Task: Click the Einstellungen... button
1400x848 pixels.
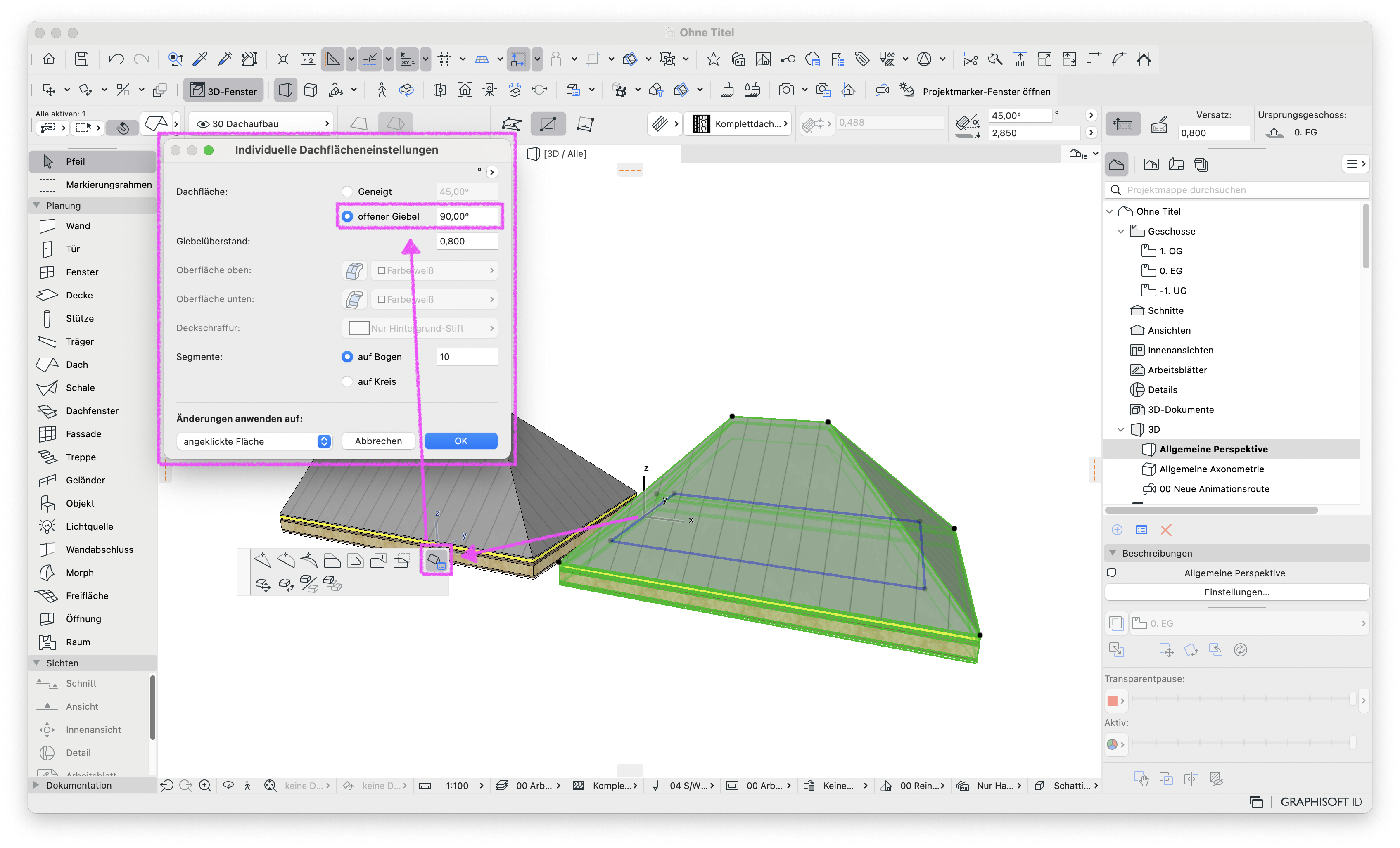Action: click(x=1237, y=592)
